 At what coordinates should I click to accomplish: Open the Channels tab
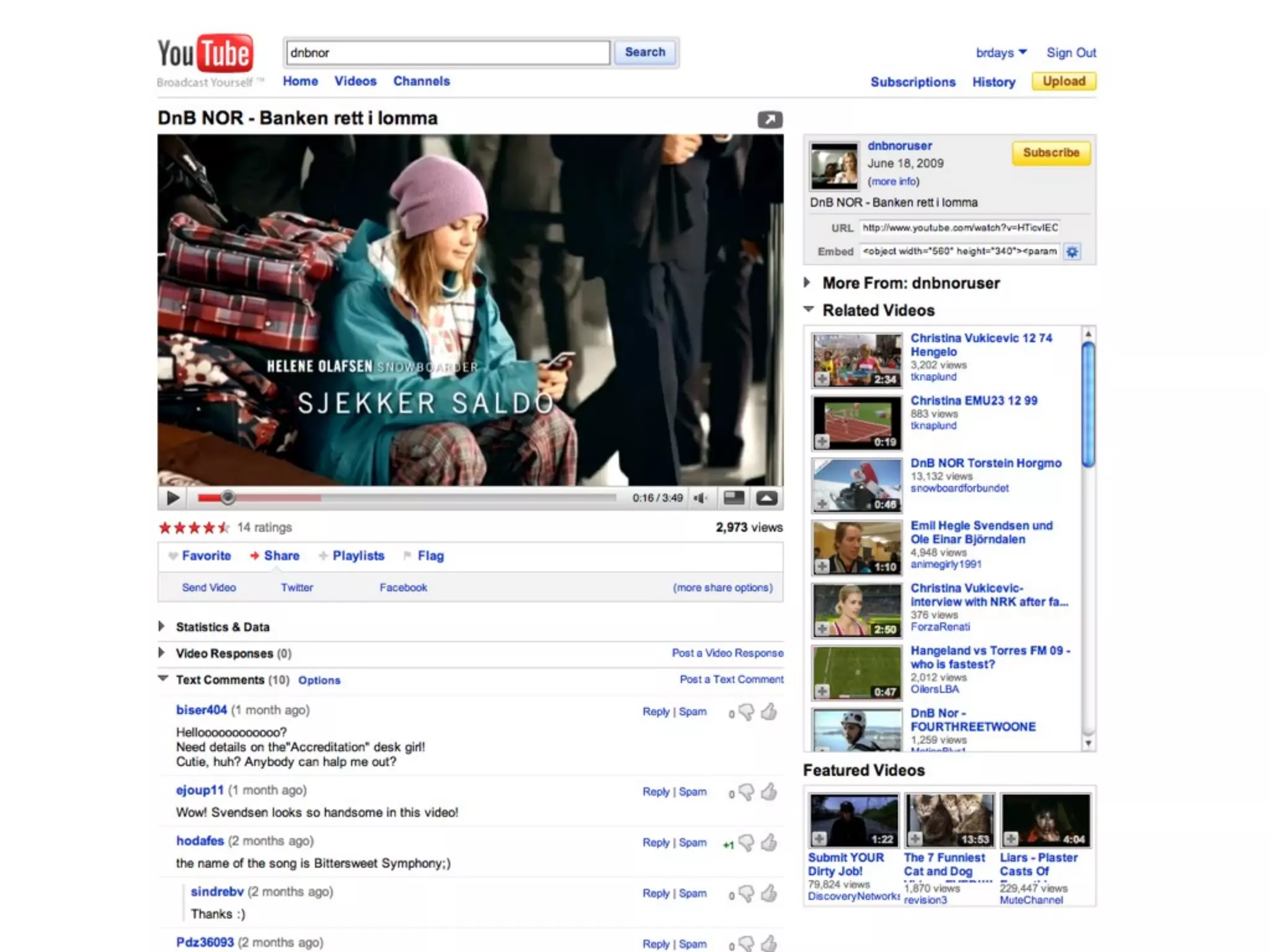coord(421,81)
